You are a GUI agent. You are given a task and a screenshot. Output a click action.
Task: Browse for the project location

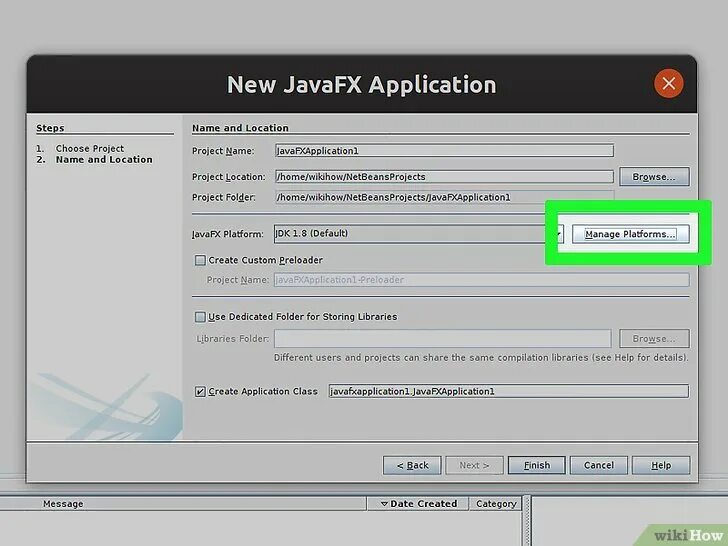pyautogui.click(x=654, y=177)
